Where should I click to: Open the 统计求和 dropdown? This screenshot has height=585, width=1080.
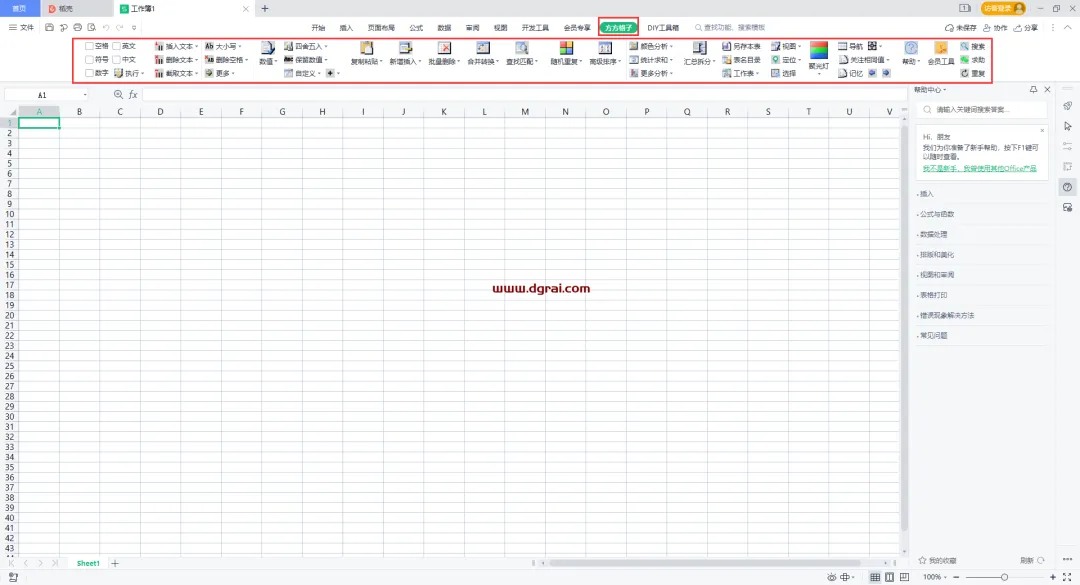(x=651, y=60)
